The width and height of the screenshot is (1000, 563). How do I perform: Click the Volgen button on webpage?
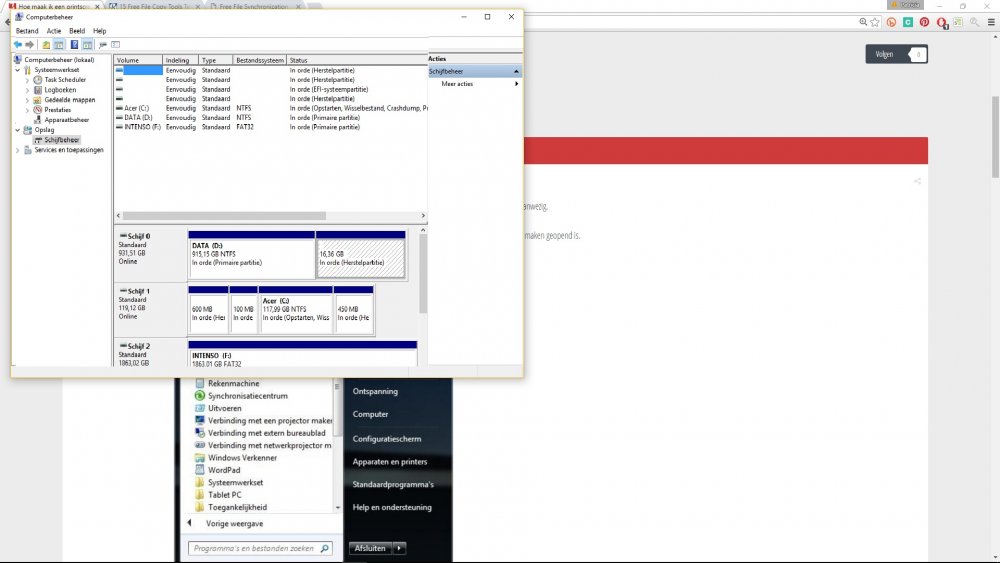pyautogui.click(x=884, y=54)
